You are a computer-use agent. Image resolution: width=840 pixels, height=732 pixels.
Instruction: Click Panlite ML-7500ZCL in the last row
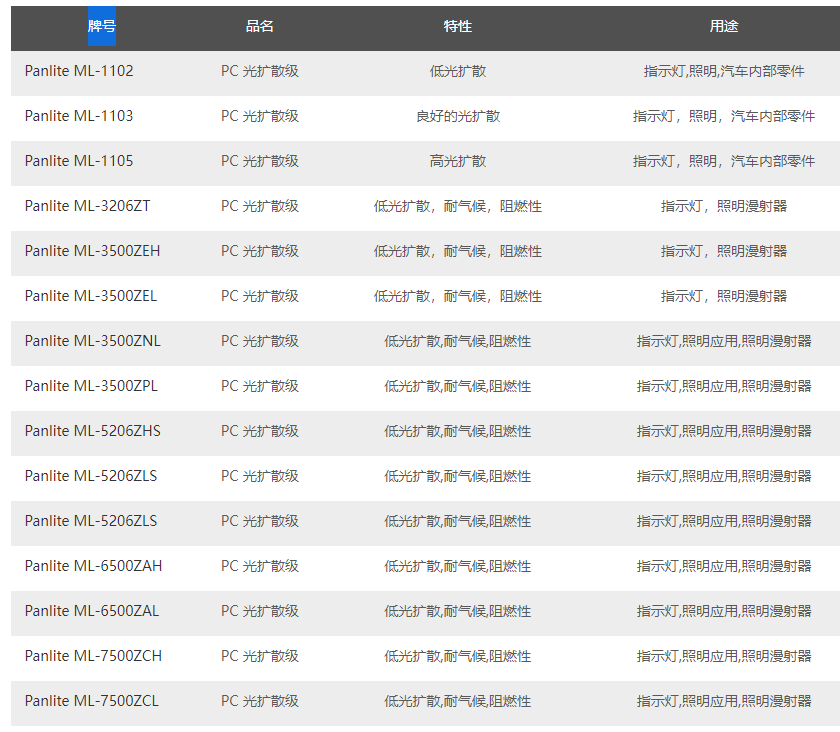click(92, 701)
